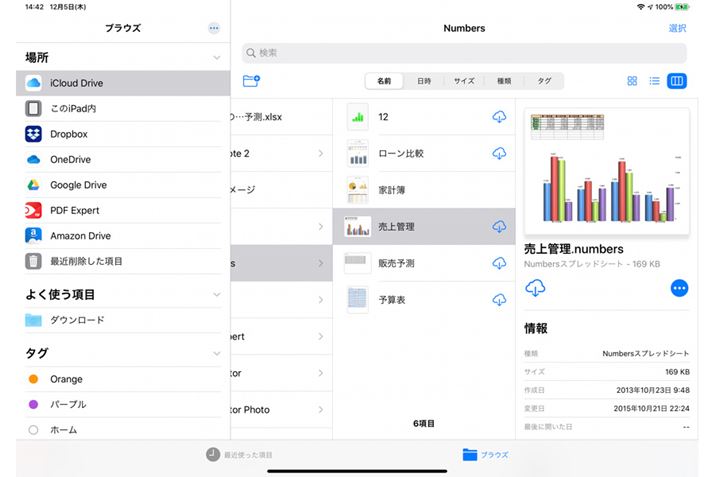This screenshot has height=477, width=715.
Task: Switch to ブラウズ tab at bottom
Action: click(485, 454)
